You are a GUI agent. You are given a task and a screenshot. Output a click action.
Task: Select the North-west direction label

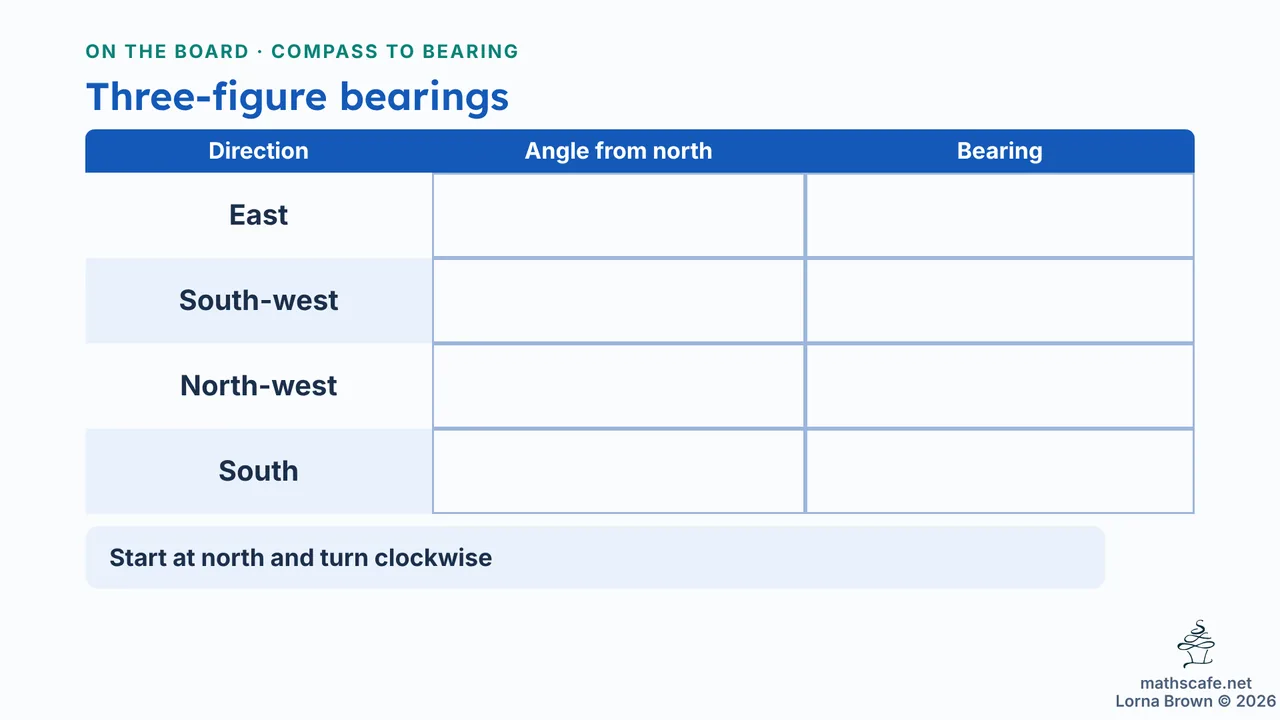coord(259,386)
